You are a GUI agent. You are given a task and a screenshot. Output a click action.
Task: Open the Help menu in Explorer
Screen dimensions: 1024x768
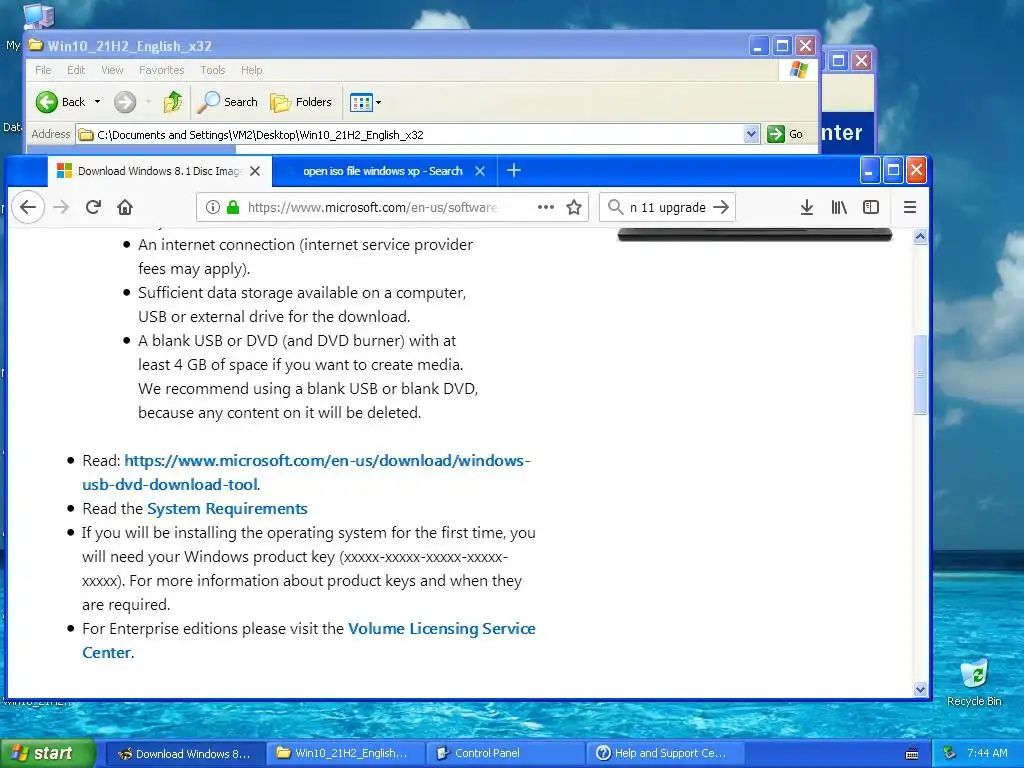[251, 70]
